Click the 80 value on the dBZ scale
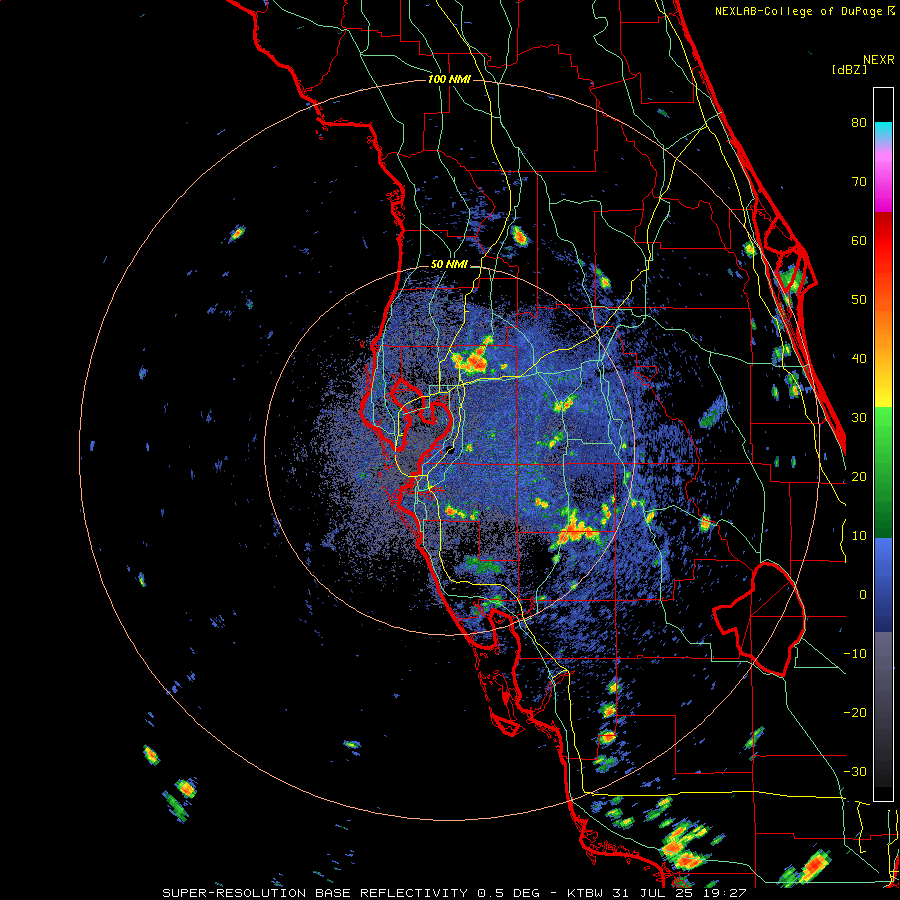Screen dimensions: 900x900 [x=859, y=123]
